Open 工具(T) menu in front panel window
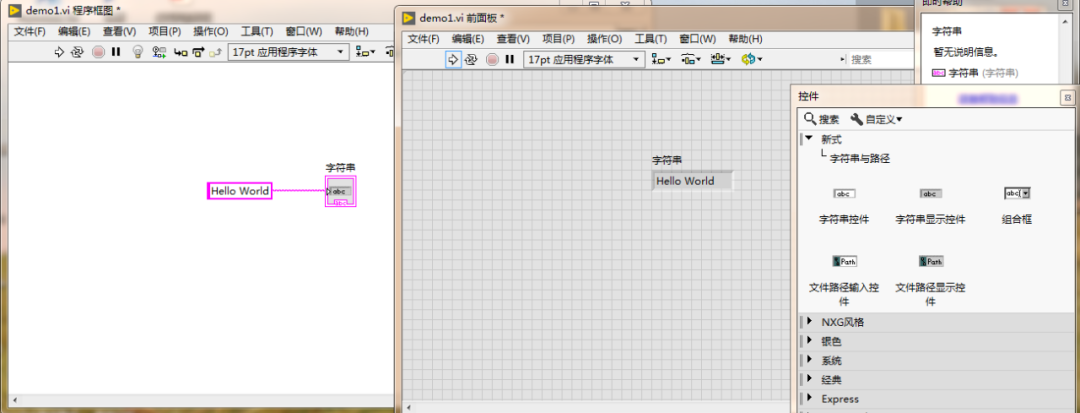Screen dimensions: 1080x413 [651, 39]
